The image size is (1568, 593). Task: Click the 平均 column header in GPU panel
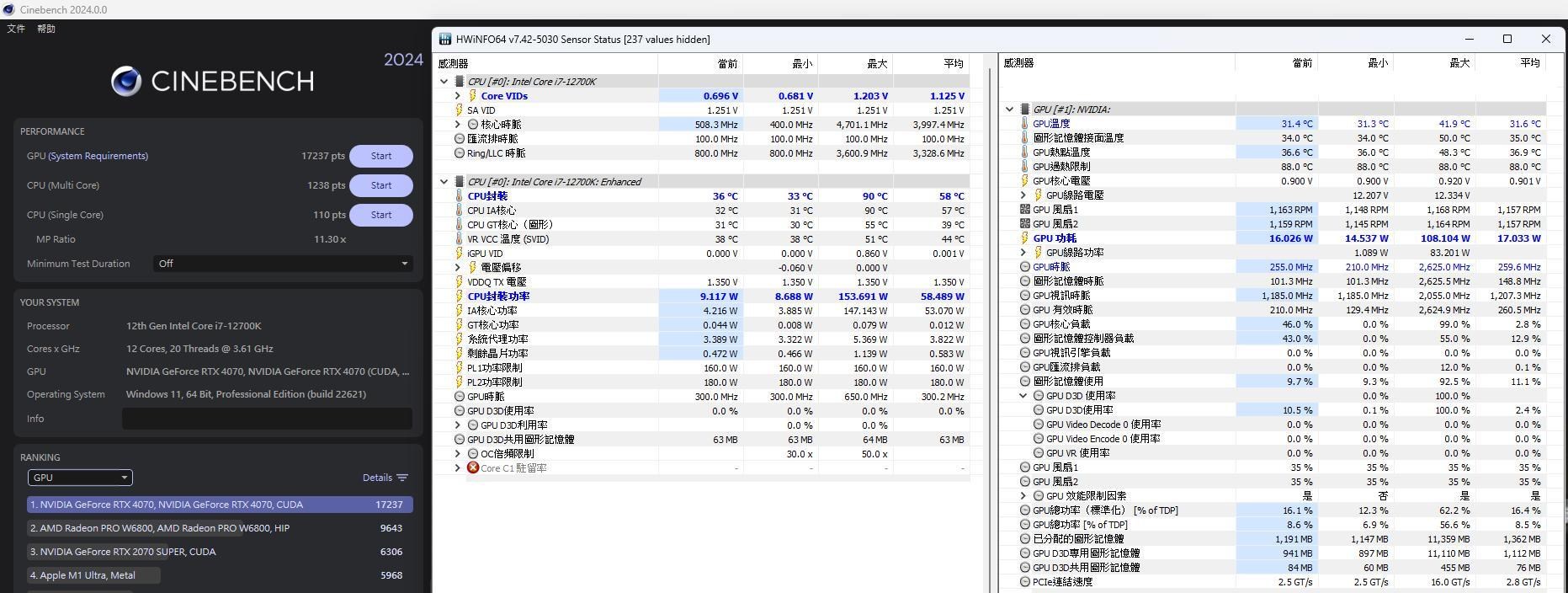1512,63
